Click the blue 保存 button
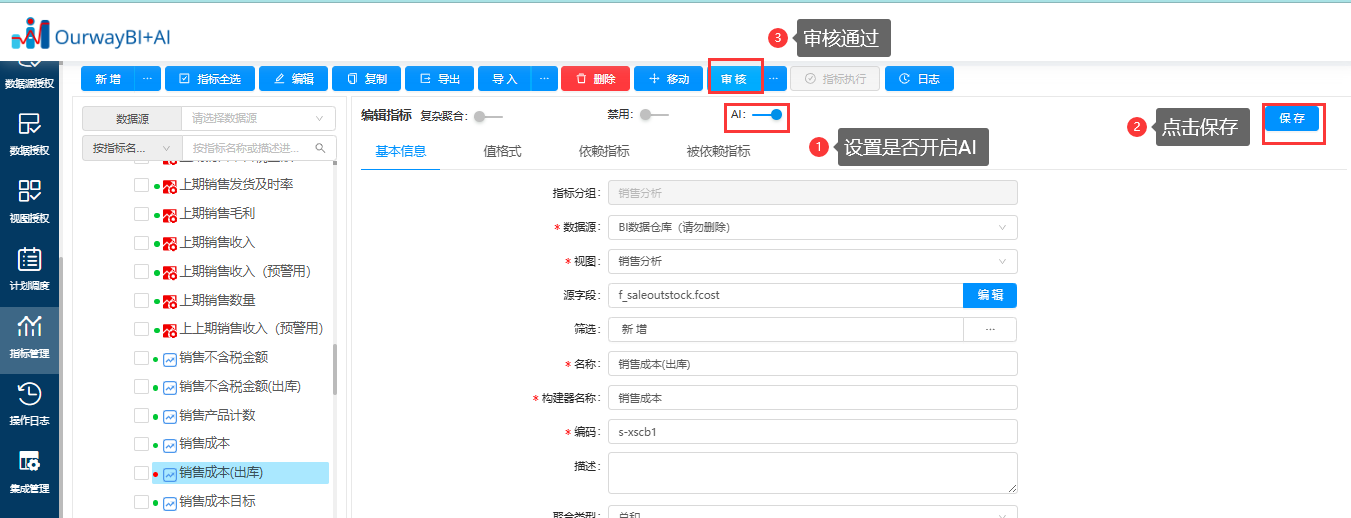This screenshot has width=1351, height=518. click(x=1292, y=118)
